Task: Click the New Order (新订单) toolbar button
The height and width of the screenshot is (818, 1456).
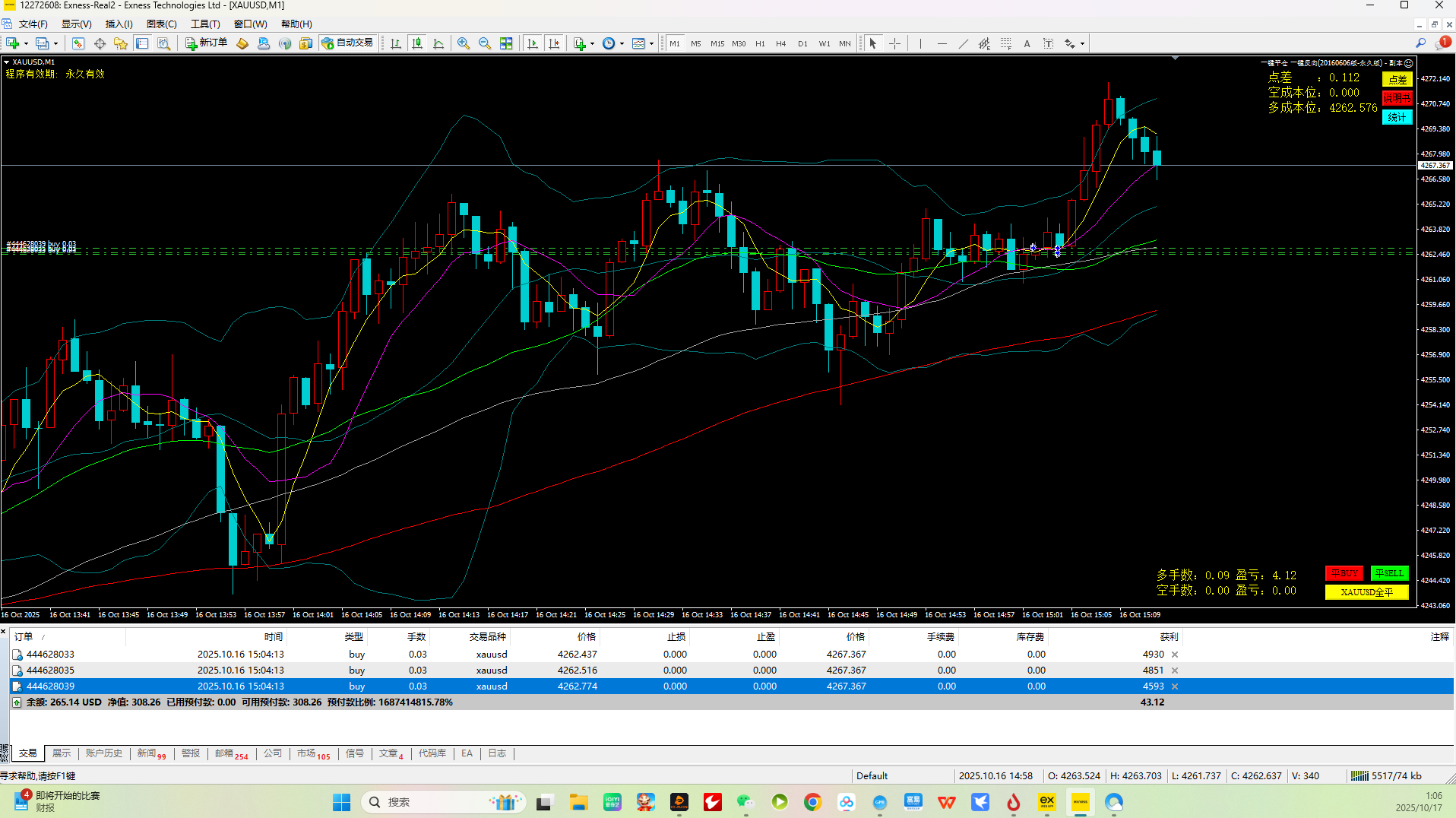Action: 206,43
